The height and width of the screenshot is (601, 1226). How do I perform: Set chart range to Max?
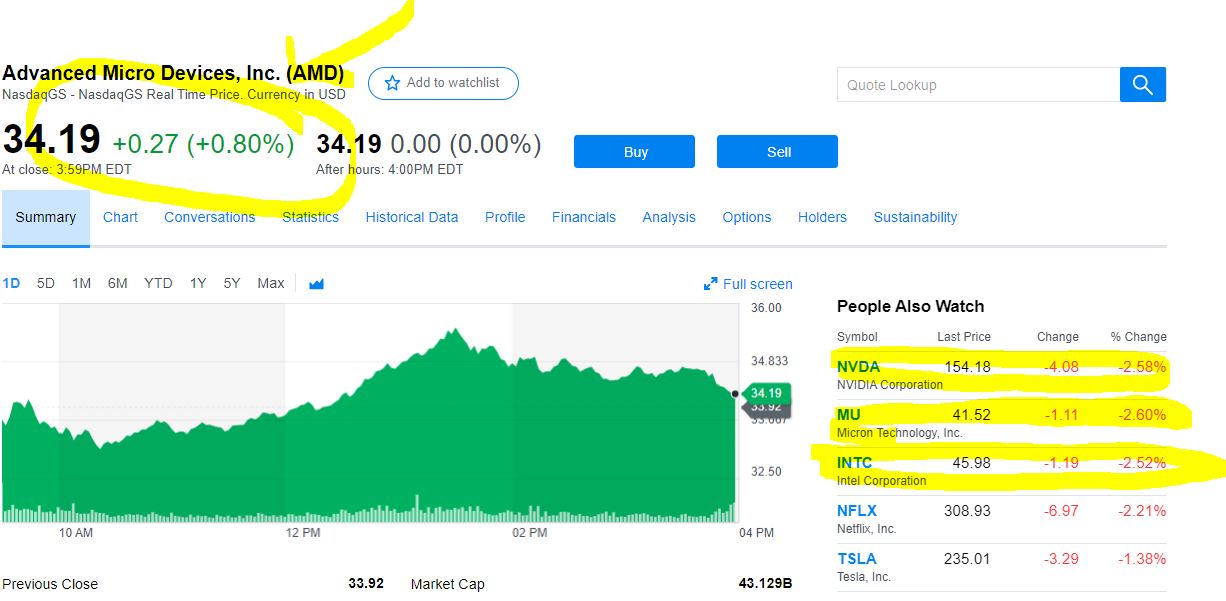click(271, 283)
